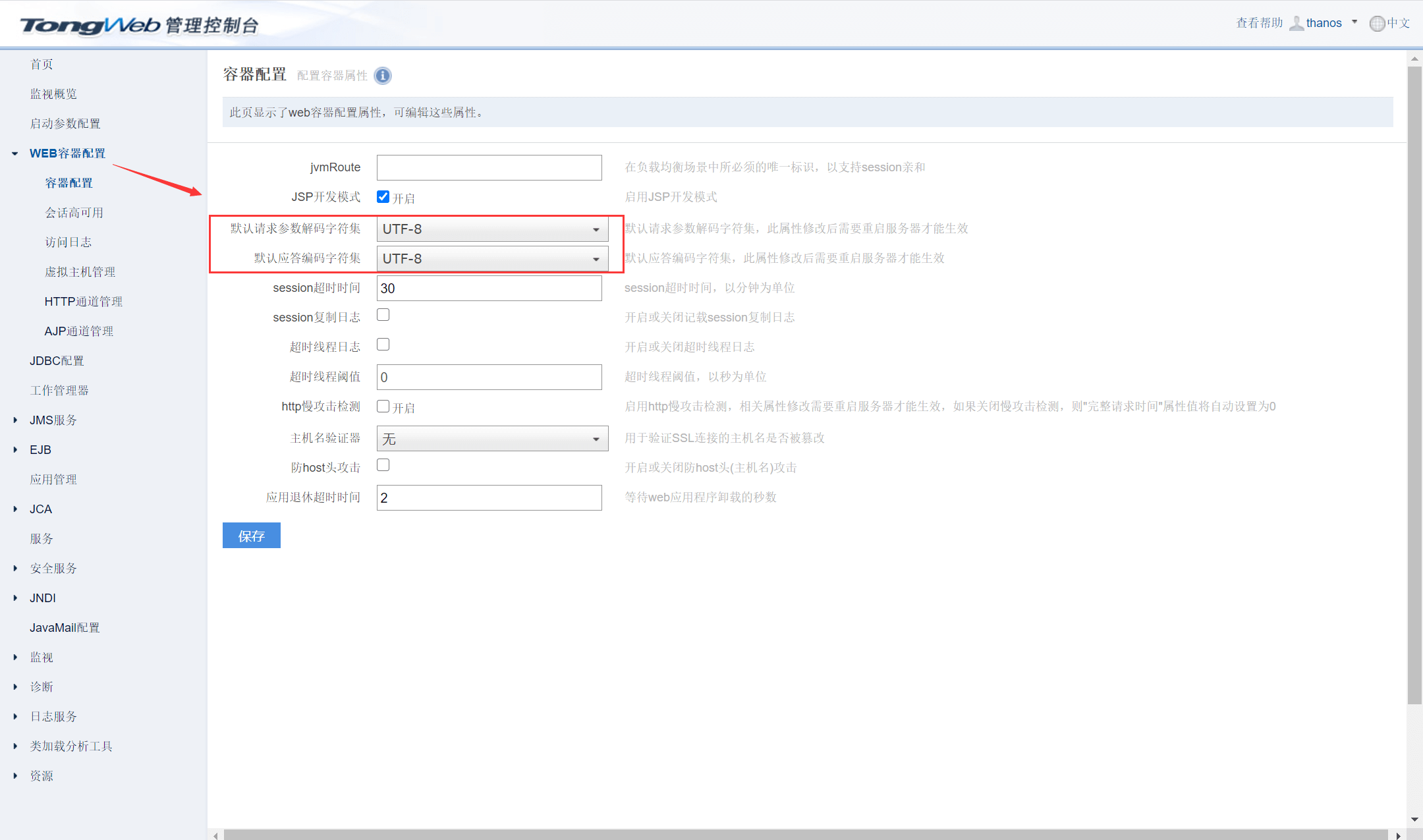Click the jvmRoute input field
The width and height of the screenshot is (1423, 840).
tap(489, 167)
